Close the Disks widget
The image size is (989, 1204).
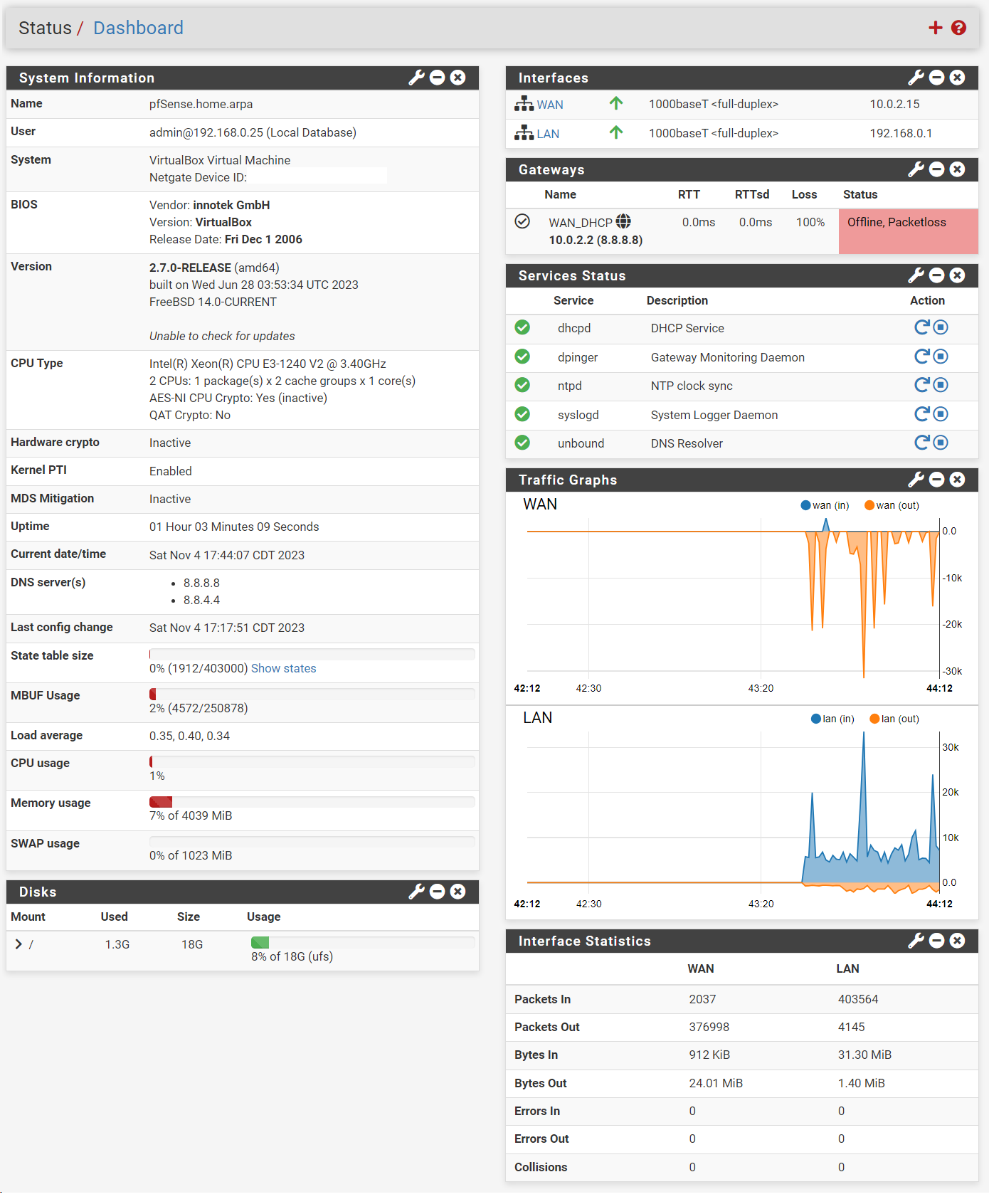click(x=458, y=892)
